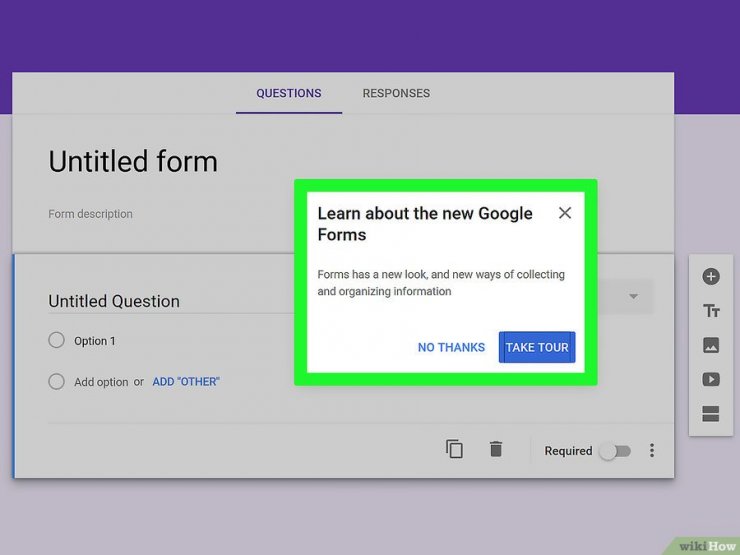Viewport: 740px width, 555px height.
Task: Expand the question type dropdown arrow
Action: coord(633,296)
